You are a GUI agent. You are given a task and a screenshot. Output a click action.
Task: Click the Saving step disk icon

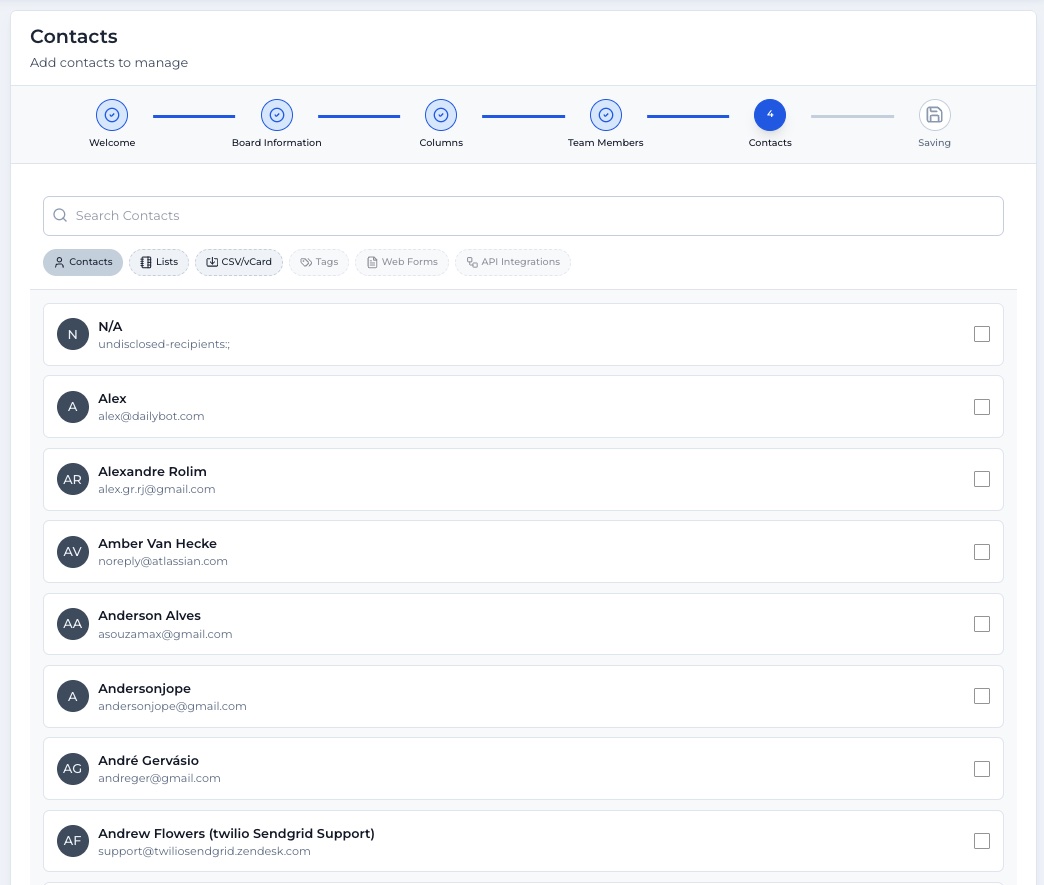pos(934,115)
